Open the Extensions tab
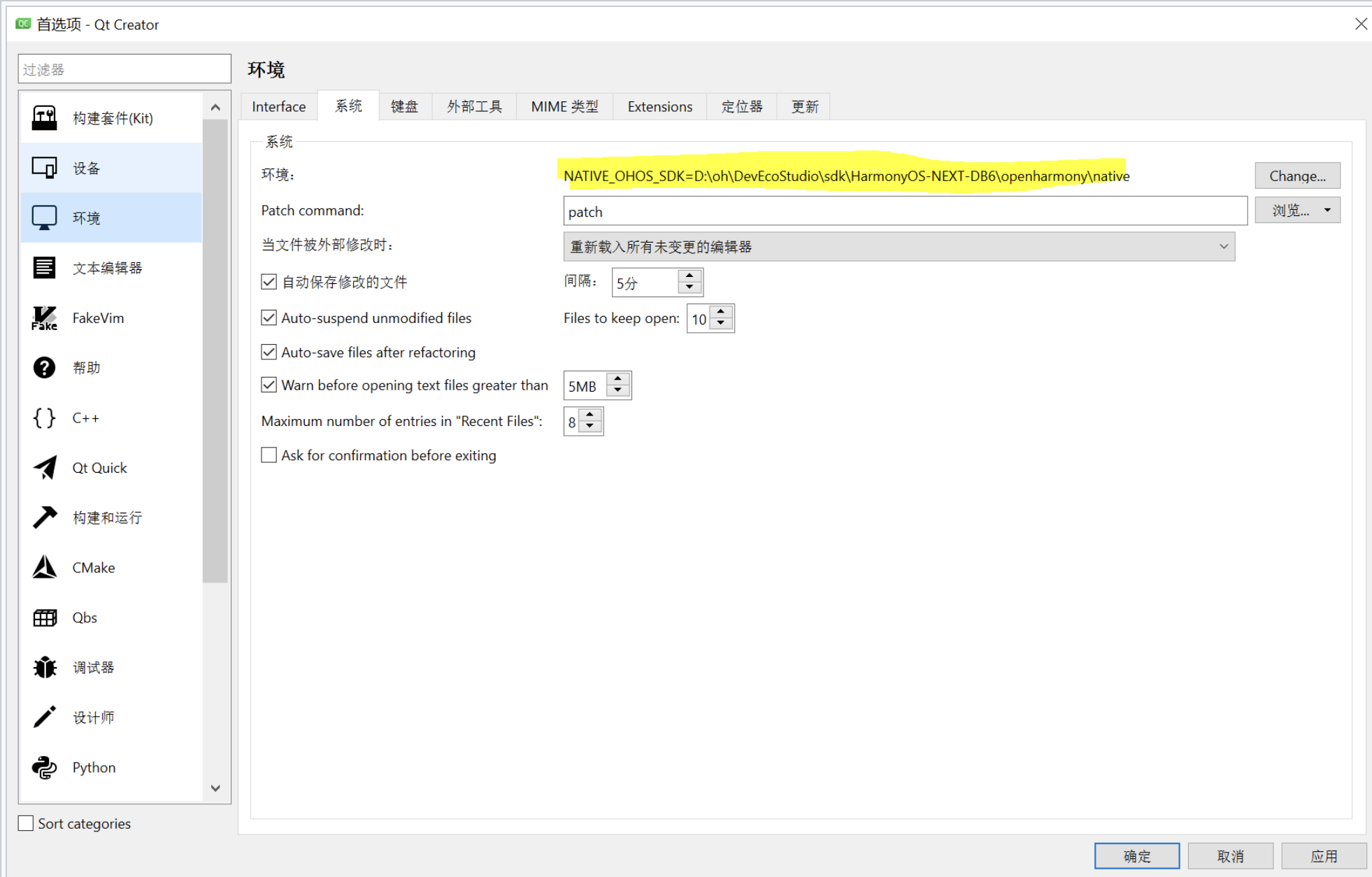 pos(659,106)
